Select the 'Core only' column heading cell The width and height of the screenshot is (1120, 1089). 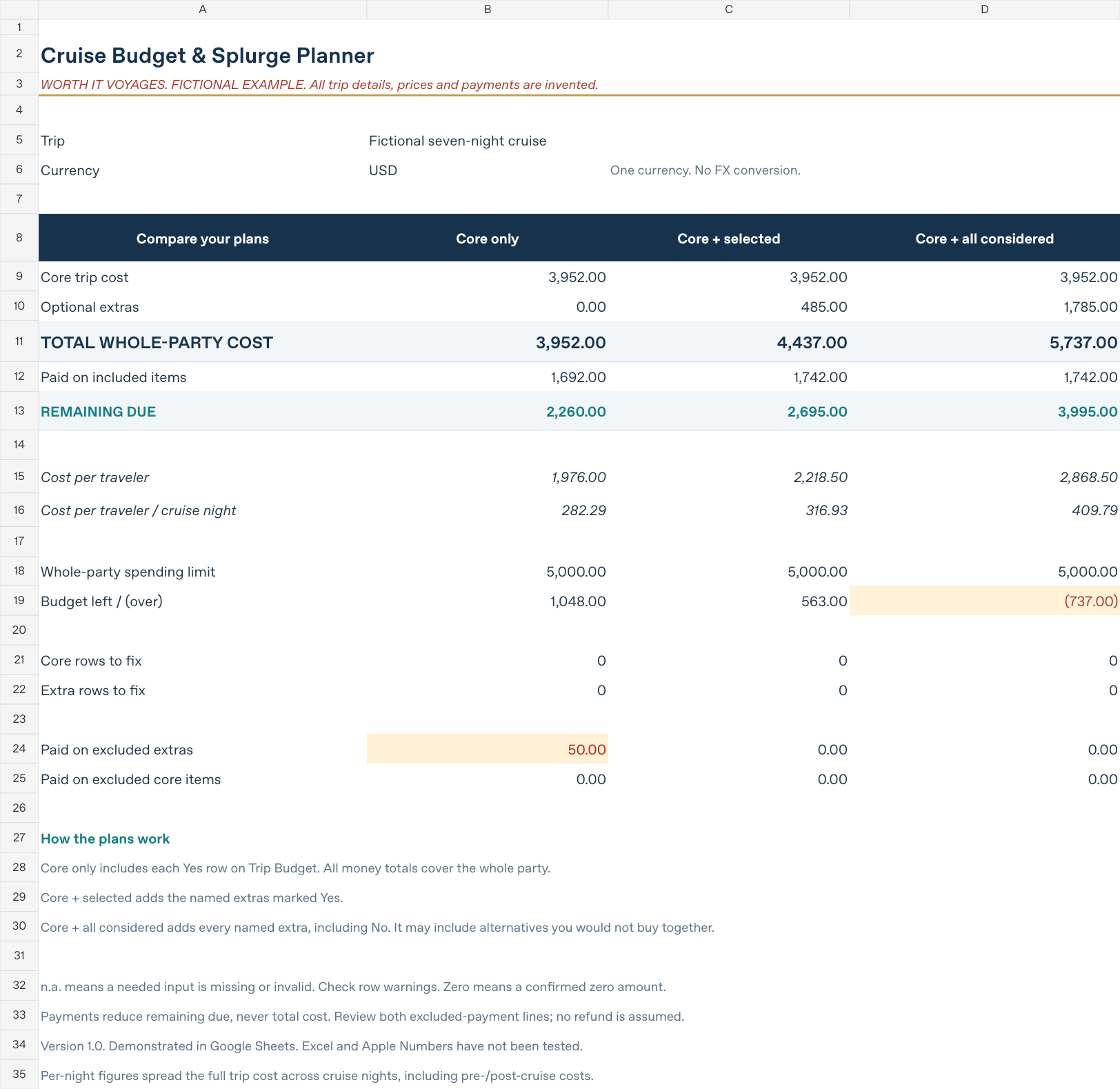click(488, 238)
